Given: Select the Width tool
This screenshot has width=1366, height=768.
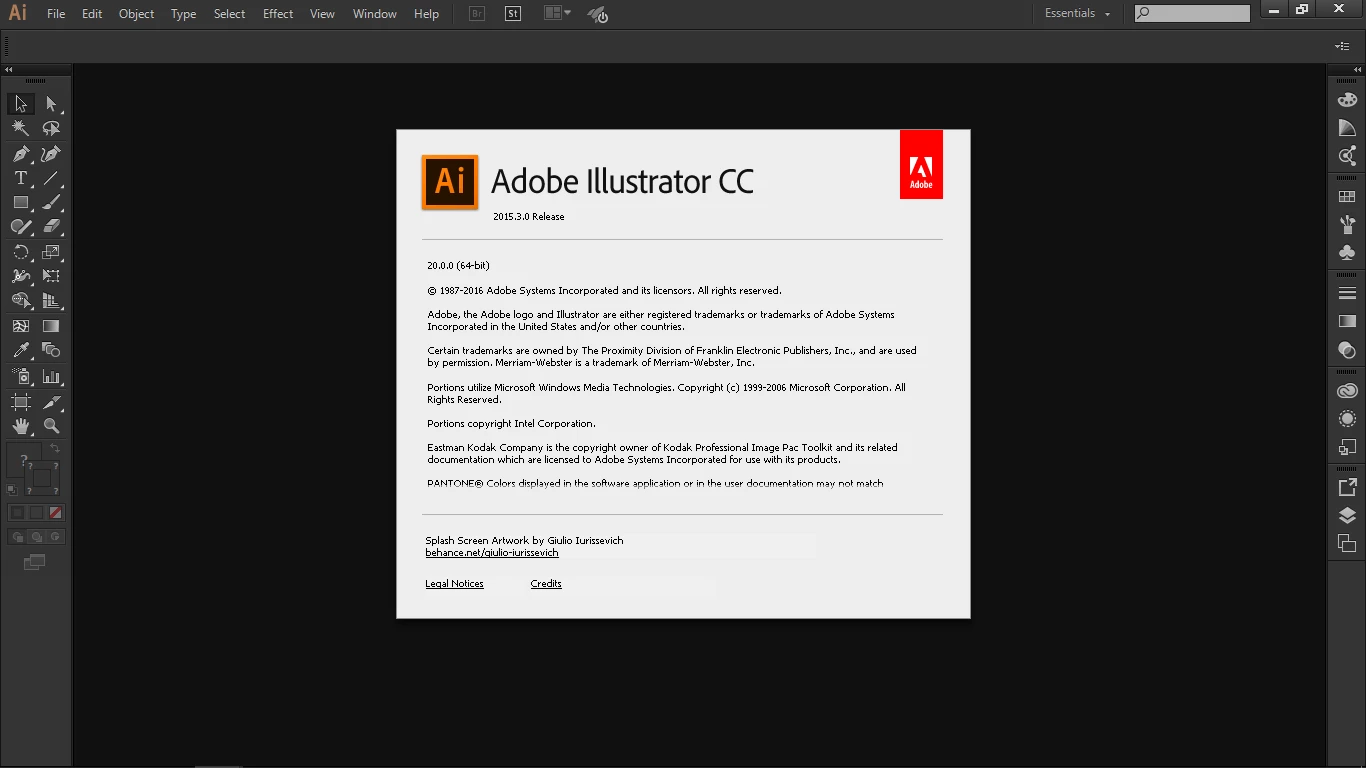Looking at the screenshot, I should (x=20, y=276).
